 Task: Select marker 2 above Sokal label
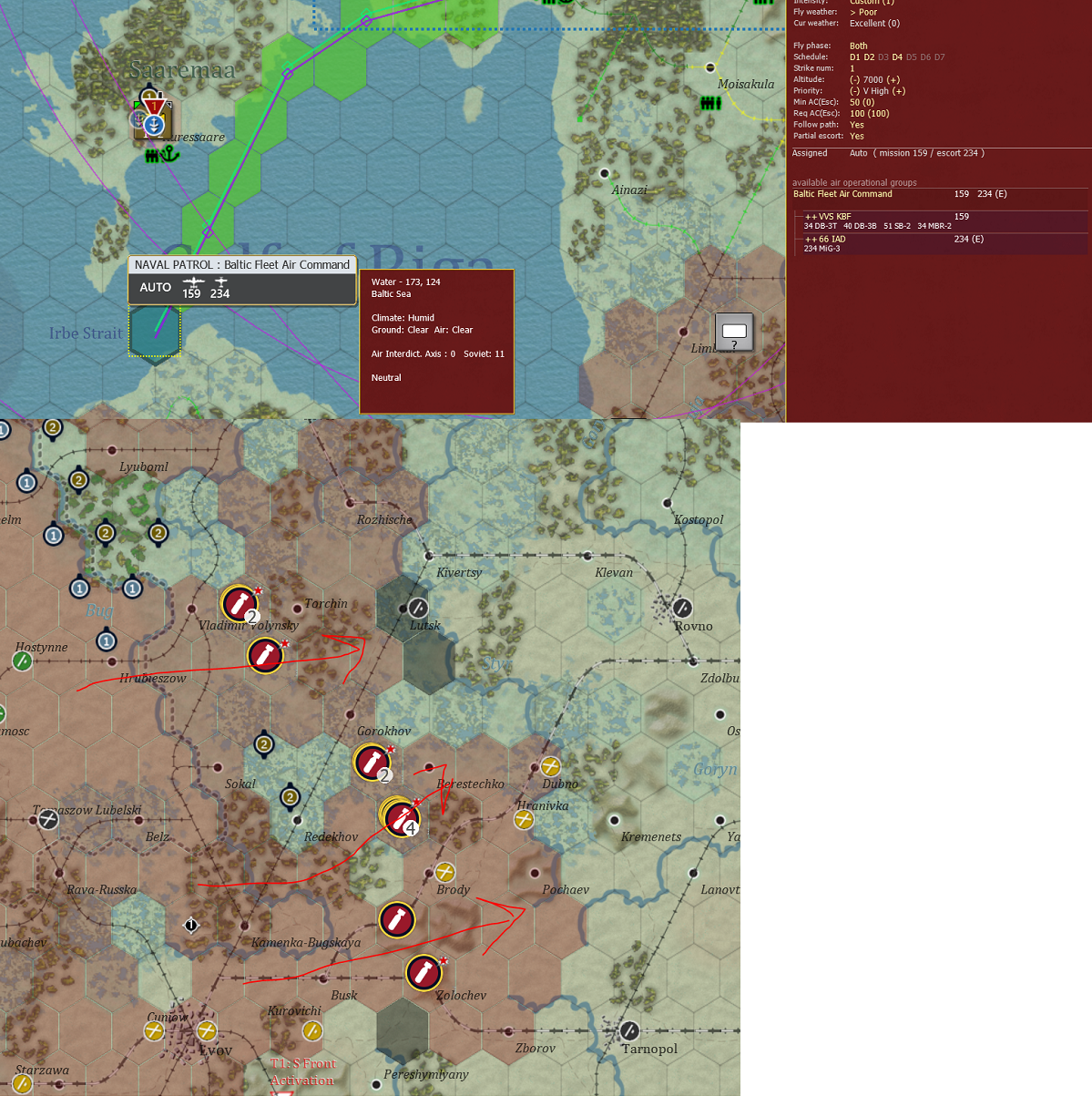coord(264,744)
